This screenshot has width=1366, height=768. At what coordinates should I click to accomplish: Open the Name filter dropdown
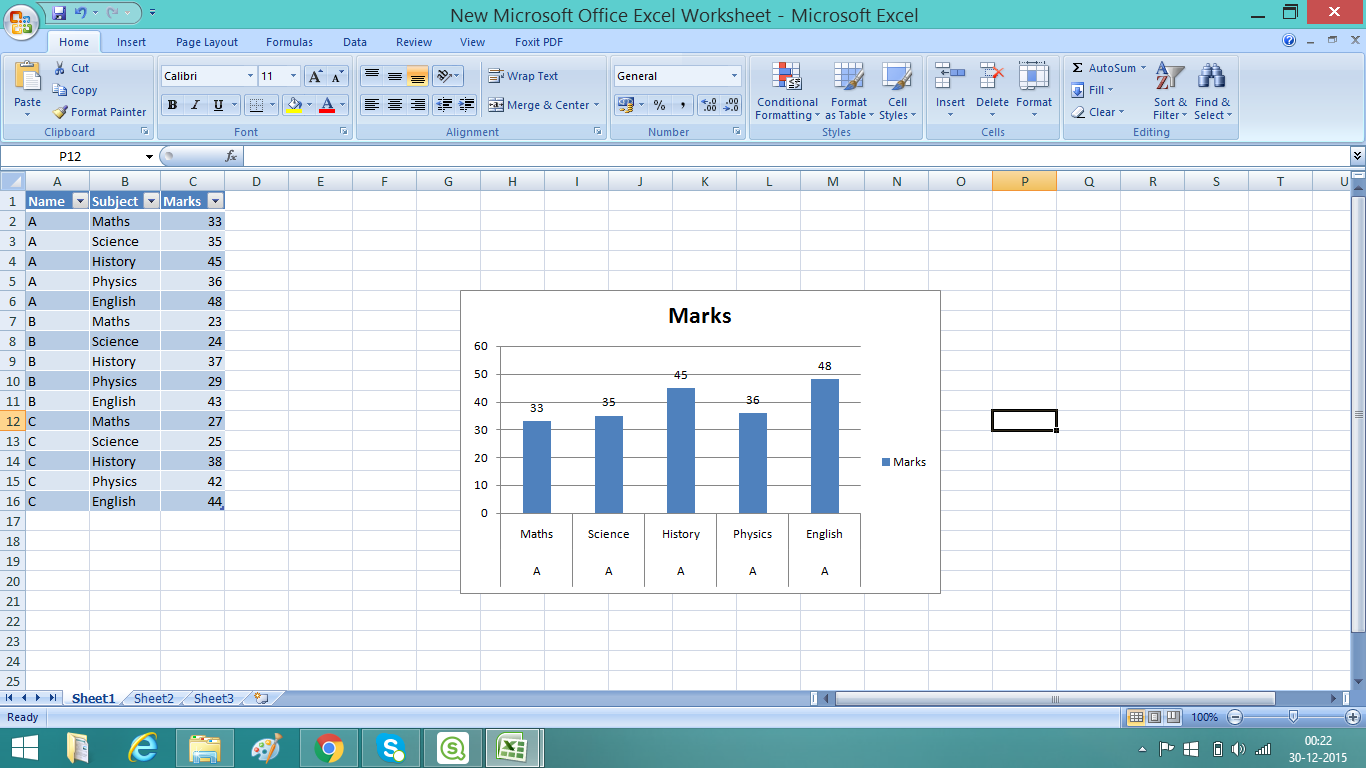(80, 201)
